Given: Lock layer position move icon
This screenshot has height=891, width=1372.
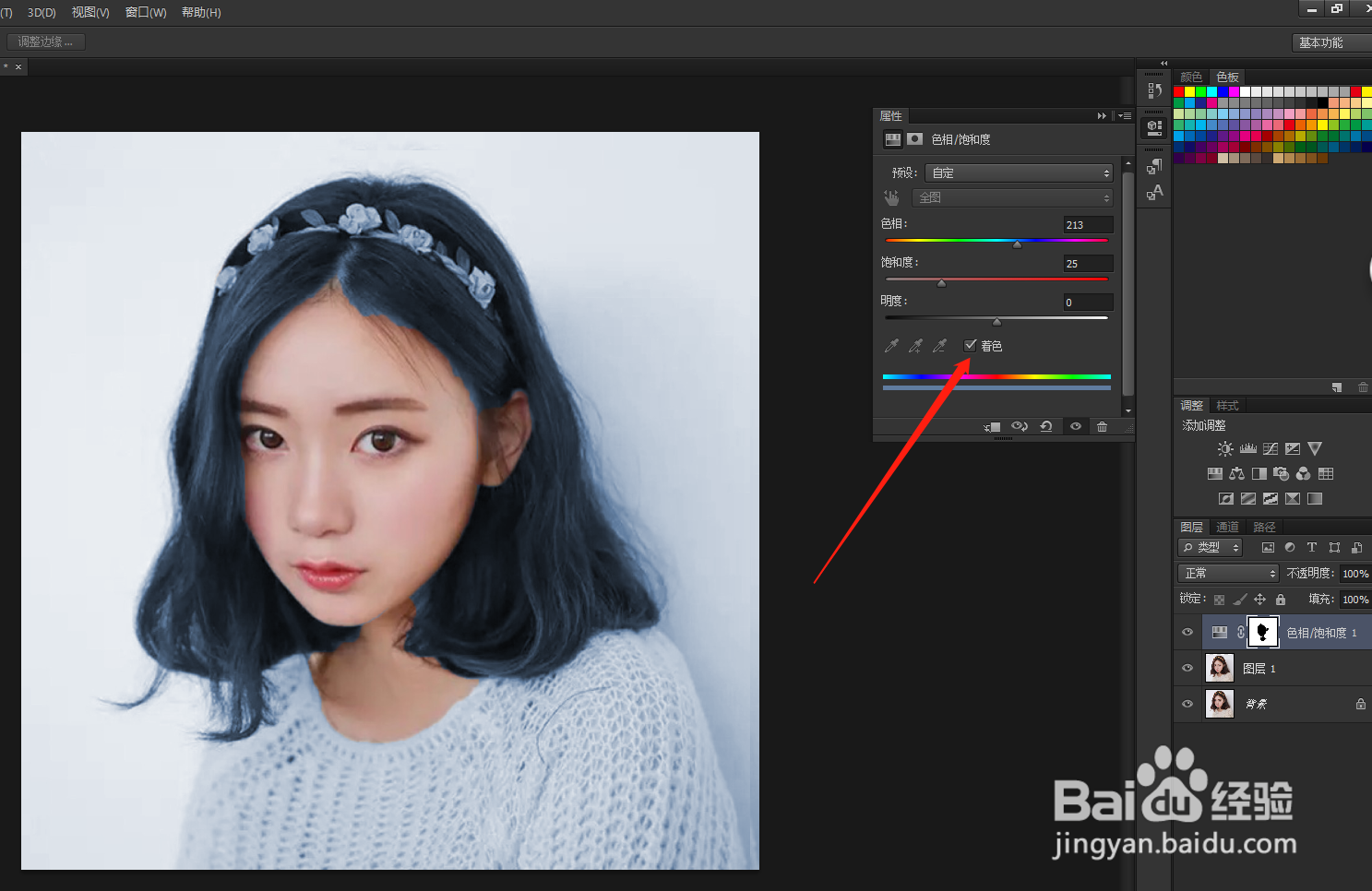Looking at the screenshot, I should click(1260, 600).
